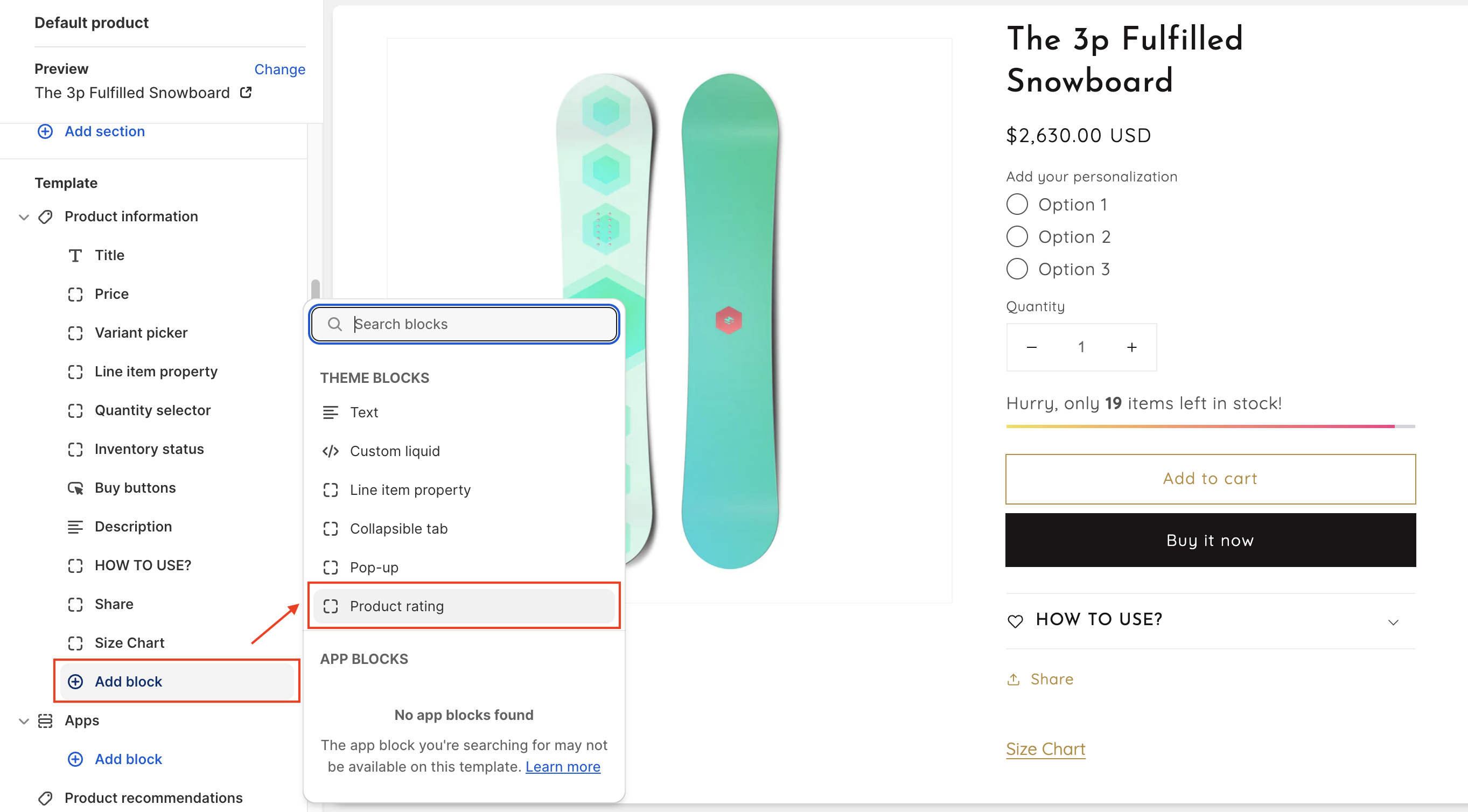Screen dimensions: 1468x812
Task: Click the Share upload icon in preview
Action: tap(1013, 679)
